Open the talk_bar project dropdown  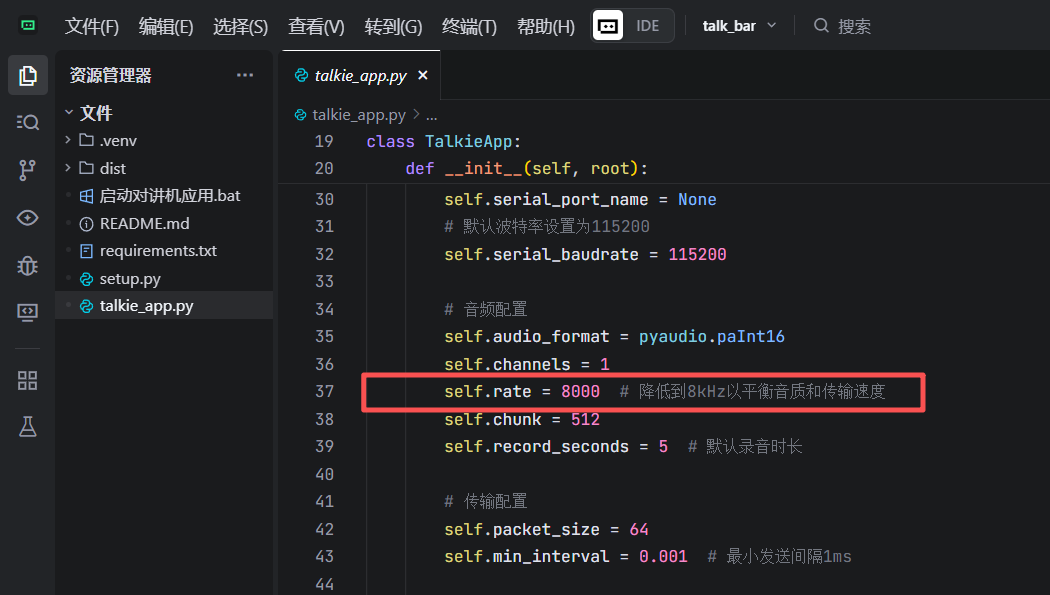(x=739, y=26)
